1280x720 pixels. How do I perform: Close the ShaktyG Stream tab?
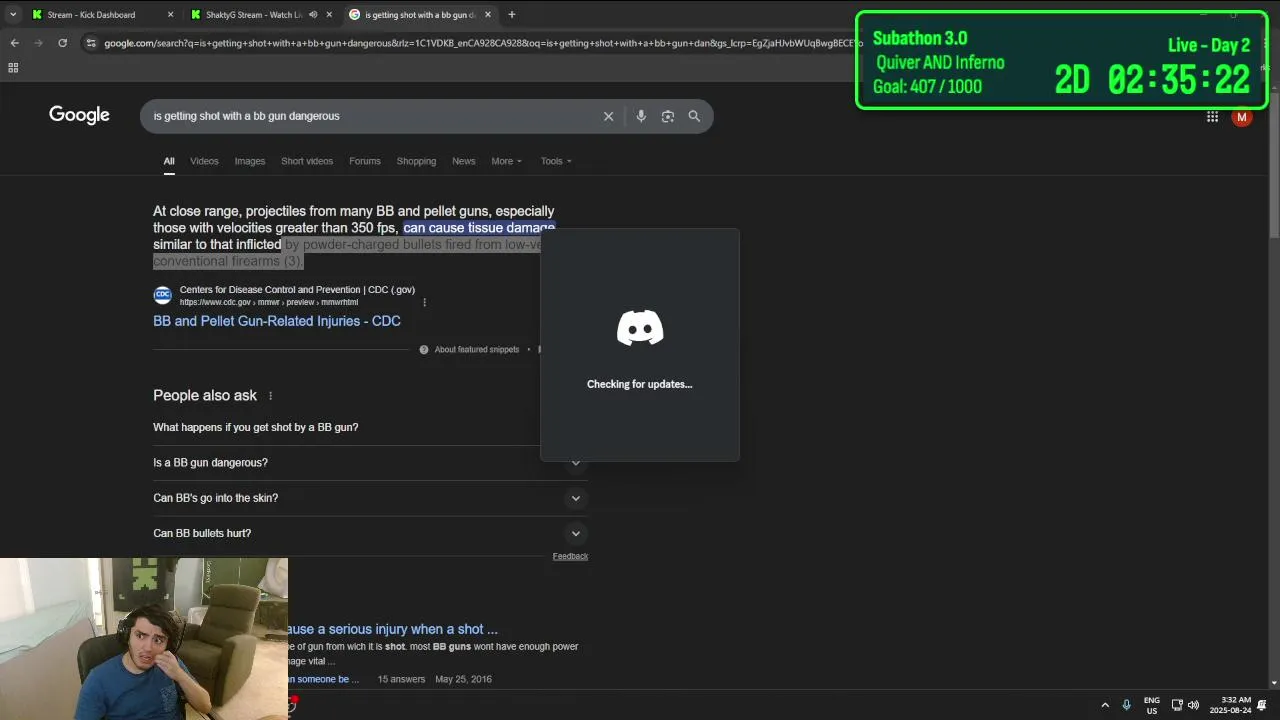(x=329, y=15)
